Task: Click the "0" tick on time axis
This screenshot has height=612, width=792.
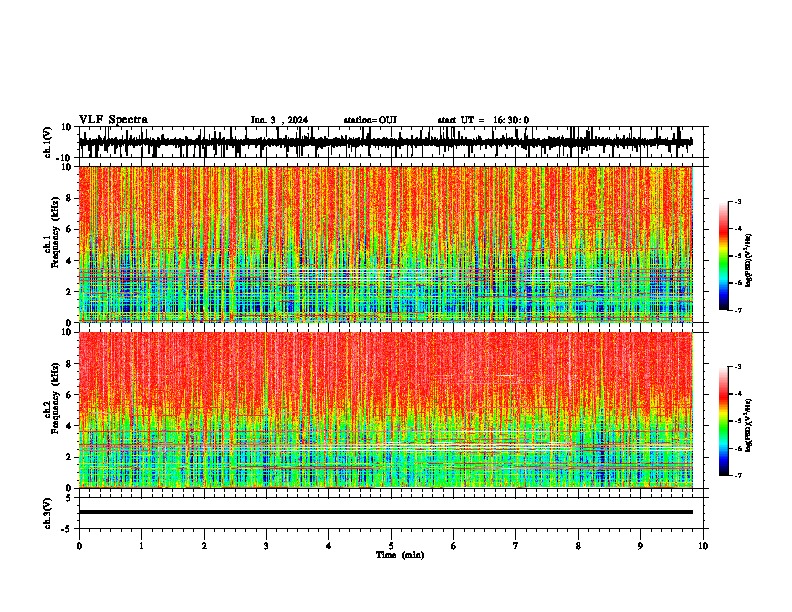Action: point(79,546)
